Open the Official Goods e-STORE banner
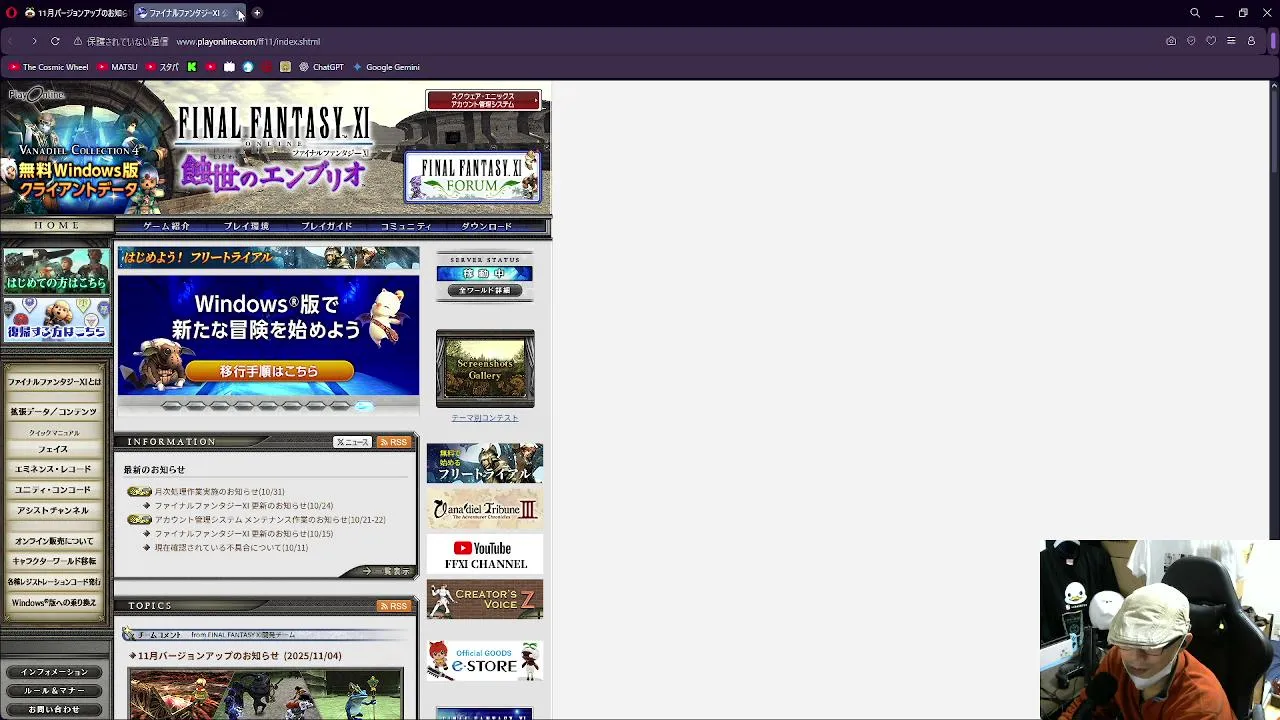 pyautogui.click(x=485, y=661)
